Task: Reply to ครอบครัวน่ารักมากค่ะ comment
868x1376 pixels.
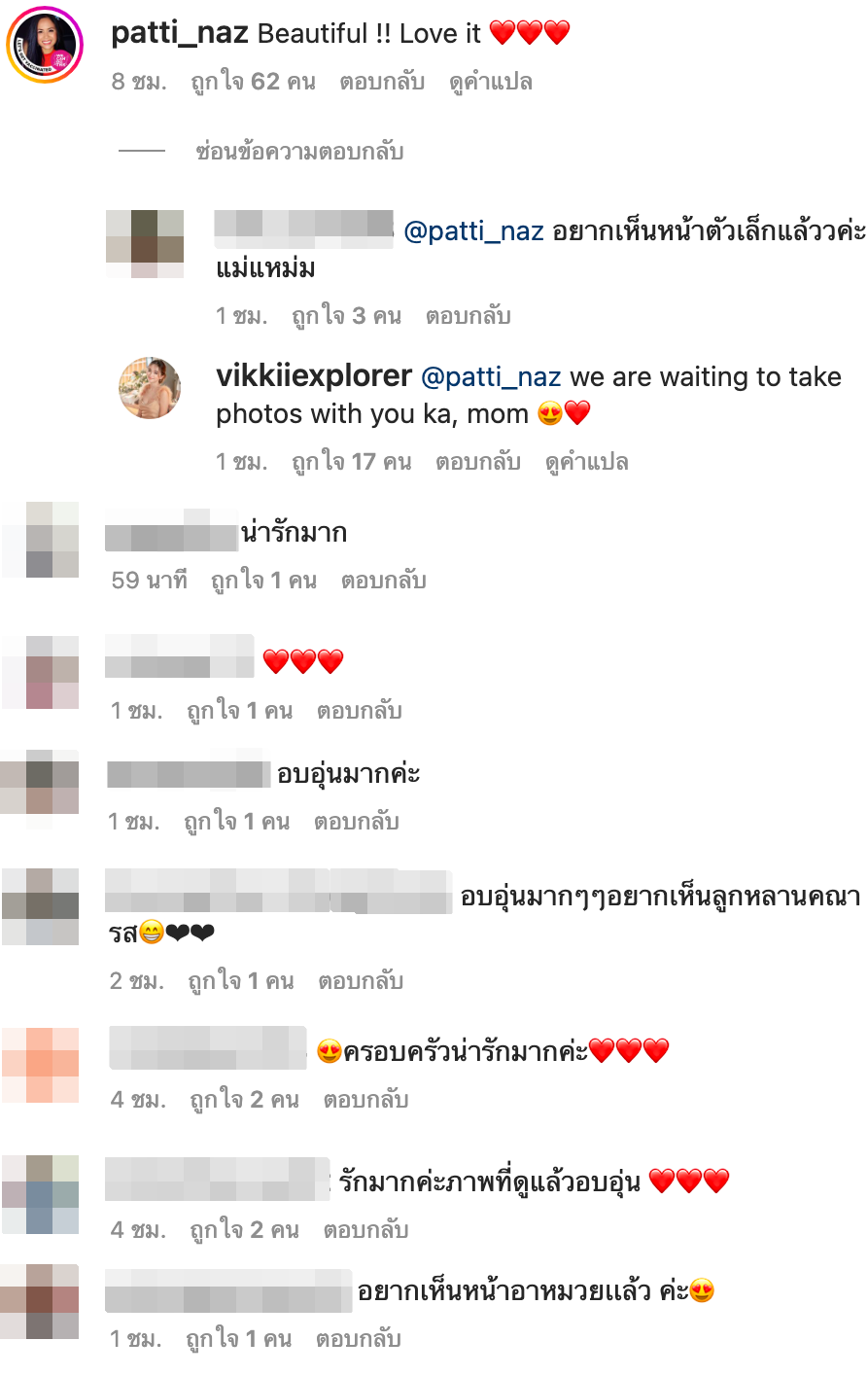Action: tap(365, 1100)
